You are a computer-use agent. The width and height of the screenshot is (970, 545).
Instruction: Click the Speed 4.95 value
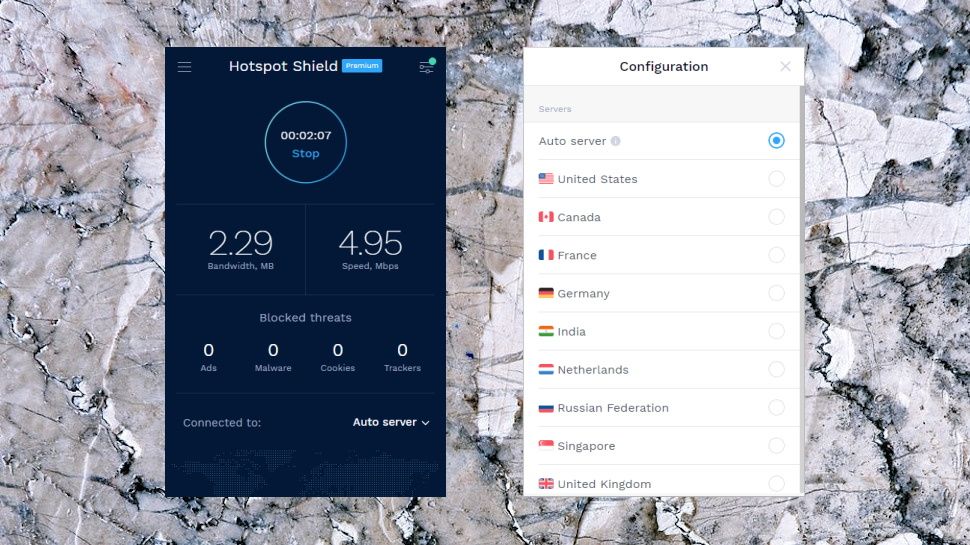click(x=370, y=243)
